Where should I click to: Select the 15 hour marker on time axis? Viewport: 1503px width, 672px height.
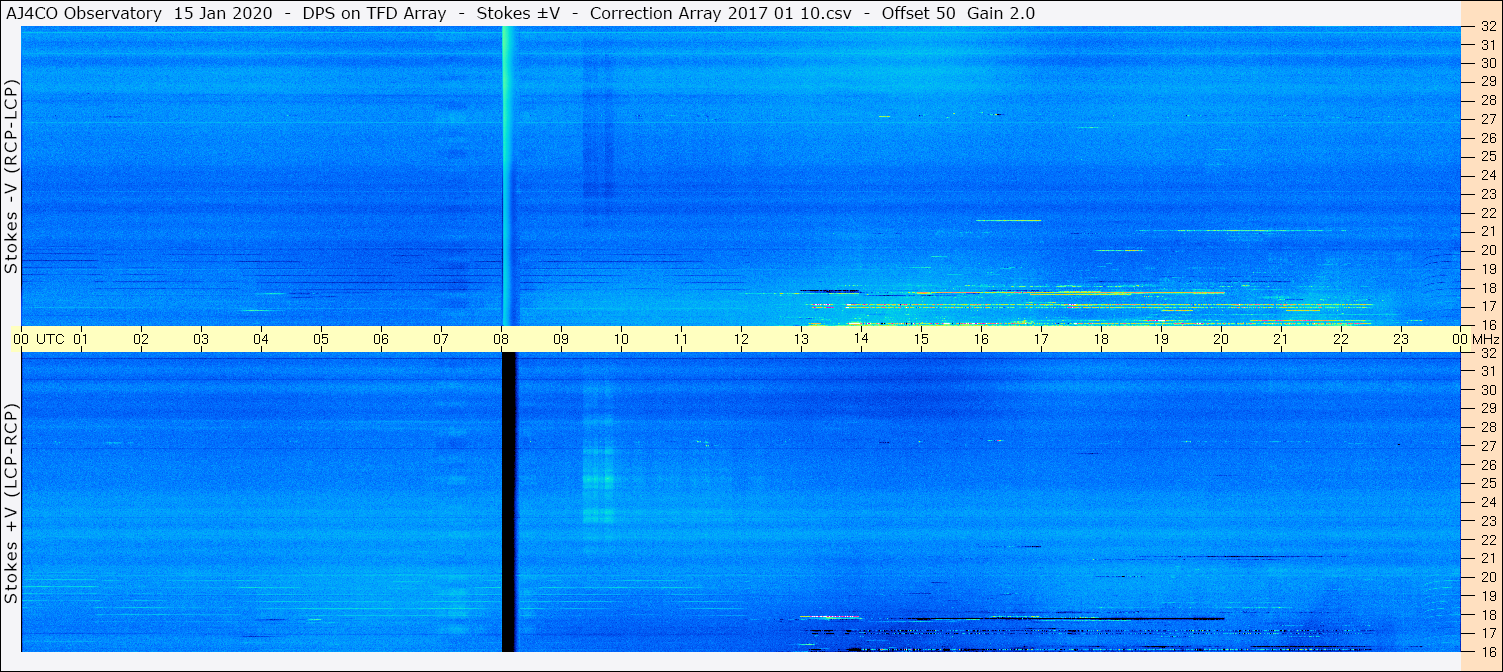click(x=921, y=339)
